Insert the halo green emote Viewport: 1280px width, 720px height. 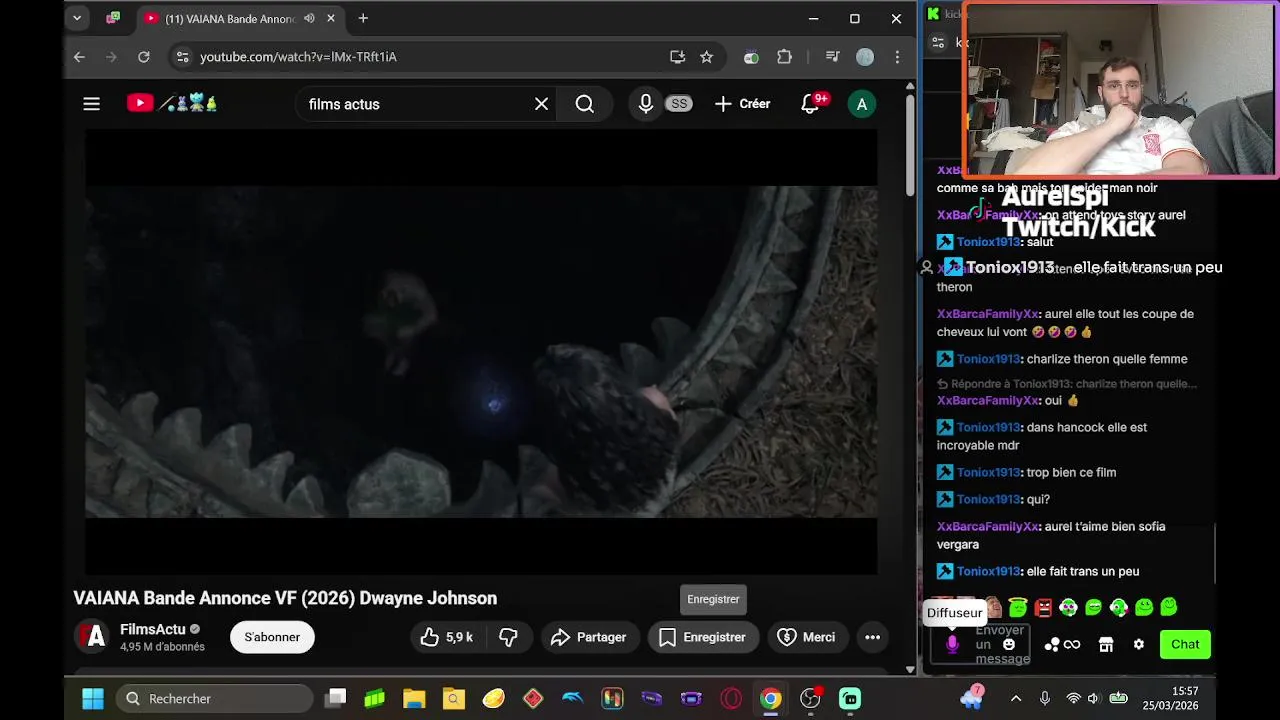click(x=1018, y=607)
